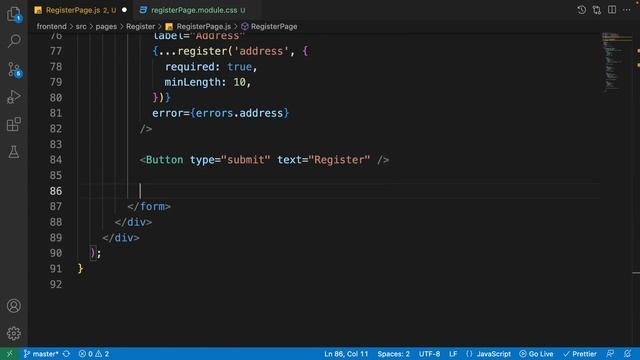Click line number 84 in the gutter
640x360 pixels.
pyautogui.click(x=56, y=160)
